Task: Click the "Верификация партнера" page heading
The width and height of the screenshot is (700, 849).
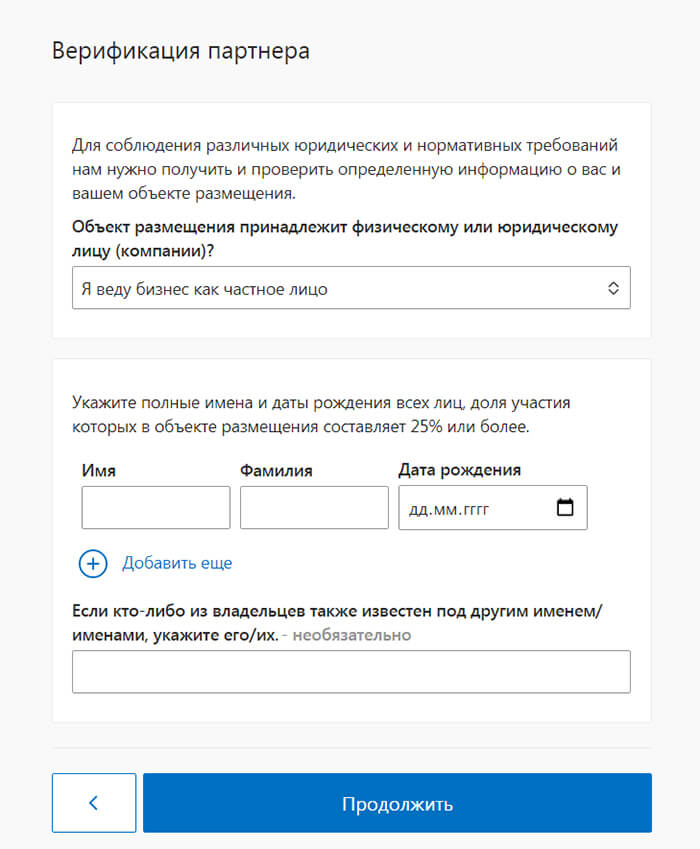Action: 181,51
